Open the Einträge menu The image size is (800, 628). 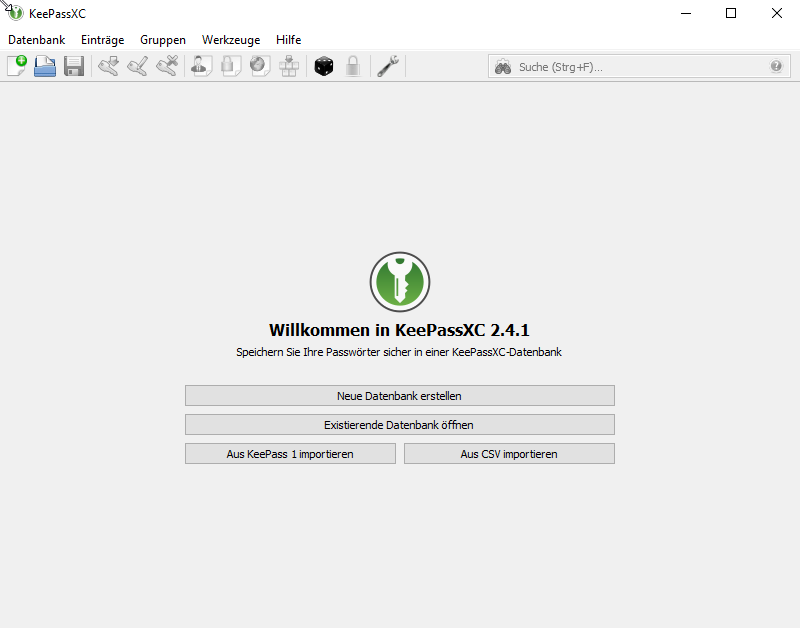tap(103, 40)
